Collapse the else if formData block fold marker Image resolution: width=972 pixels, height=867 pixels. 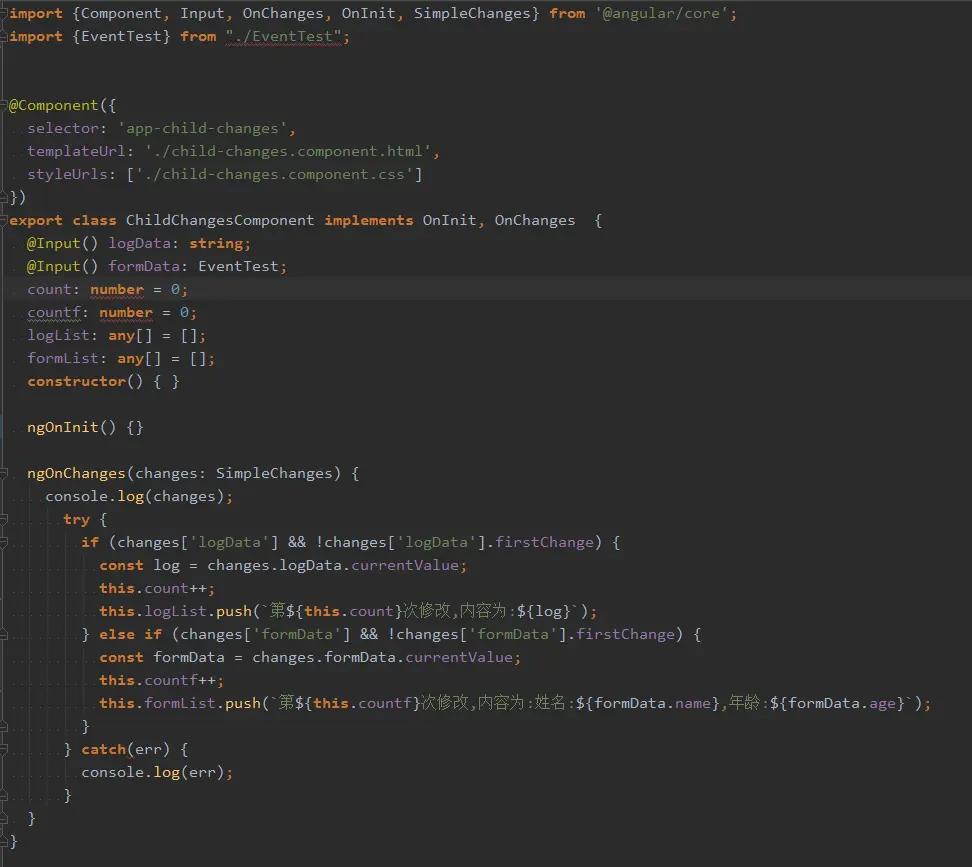coord(4,635)
